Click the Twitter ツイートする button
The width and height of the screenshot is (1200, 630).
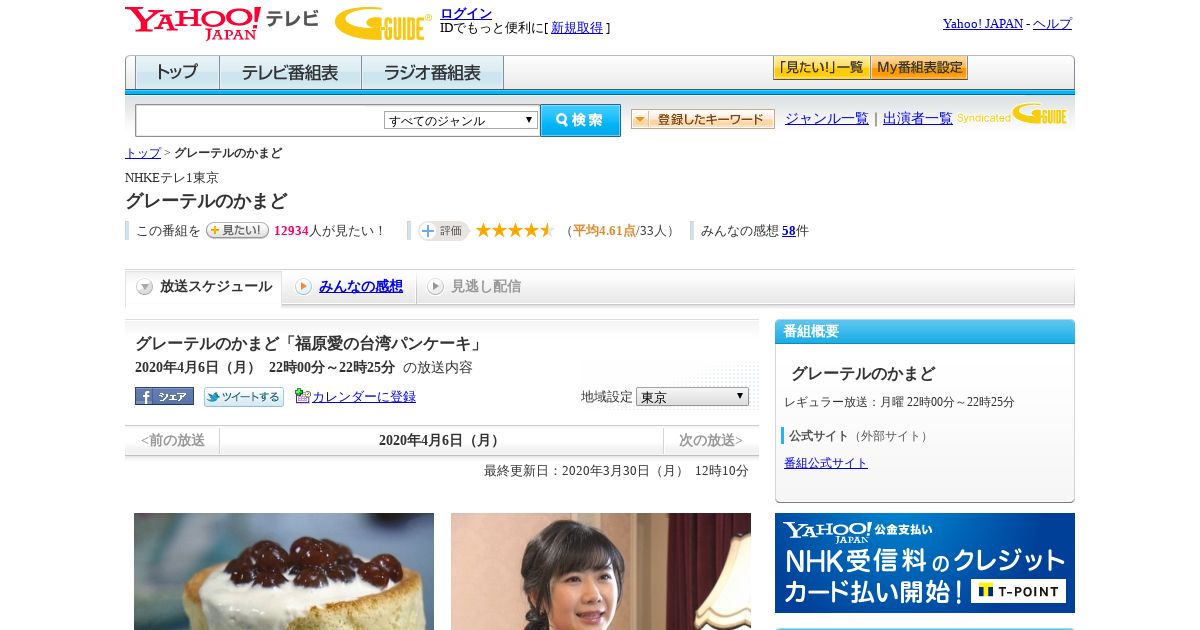click(244, 397)
